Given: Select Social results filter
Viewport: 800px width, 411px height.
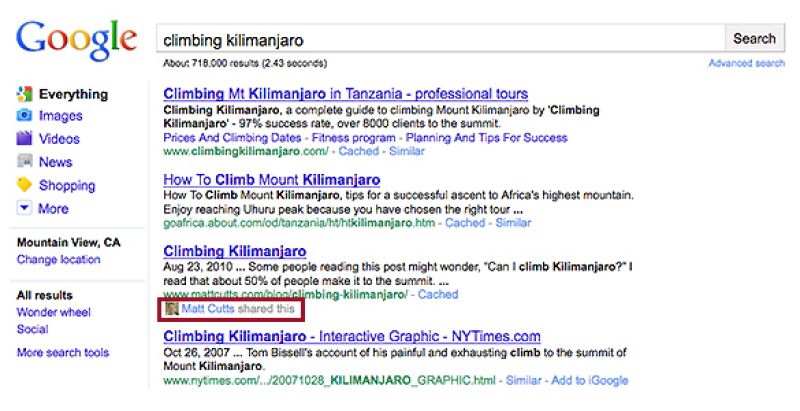Looking at the screenshot, I should [32, 329].
